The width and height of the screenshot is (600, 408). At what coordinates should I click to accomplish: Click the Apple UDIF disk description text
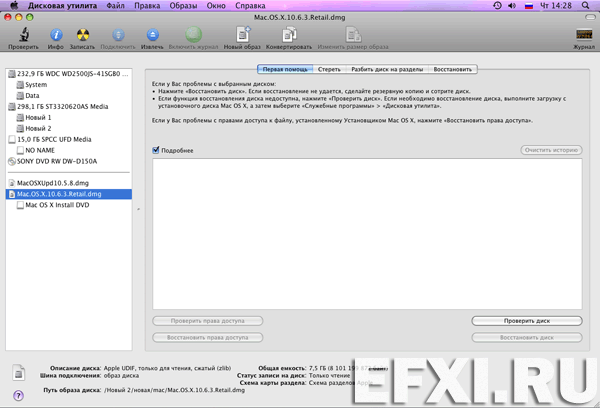(167, 368)
